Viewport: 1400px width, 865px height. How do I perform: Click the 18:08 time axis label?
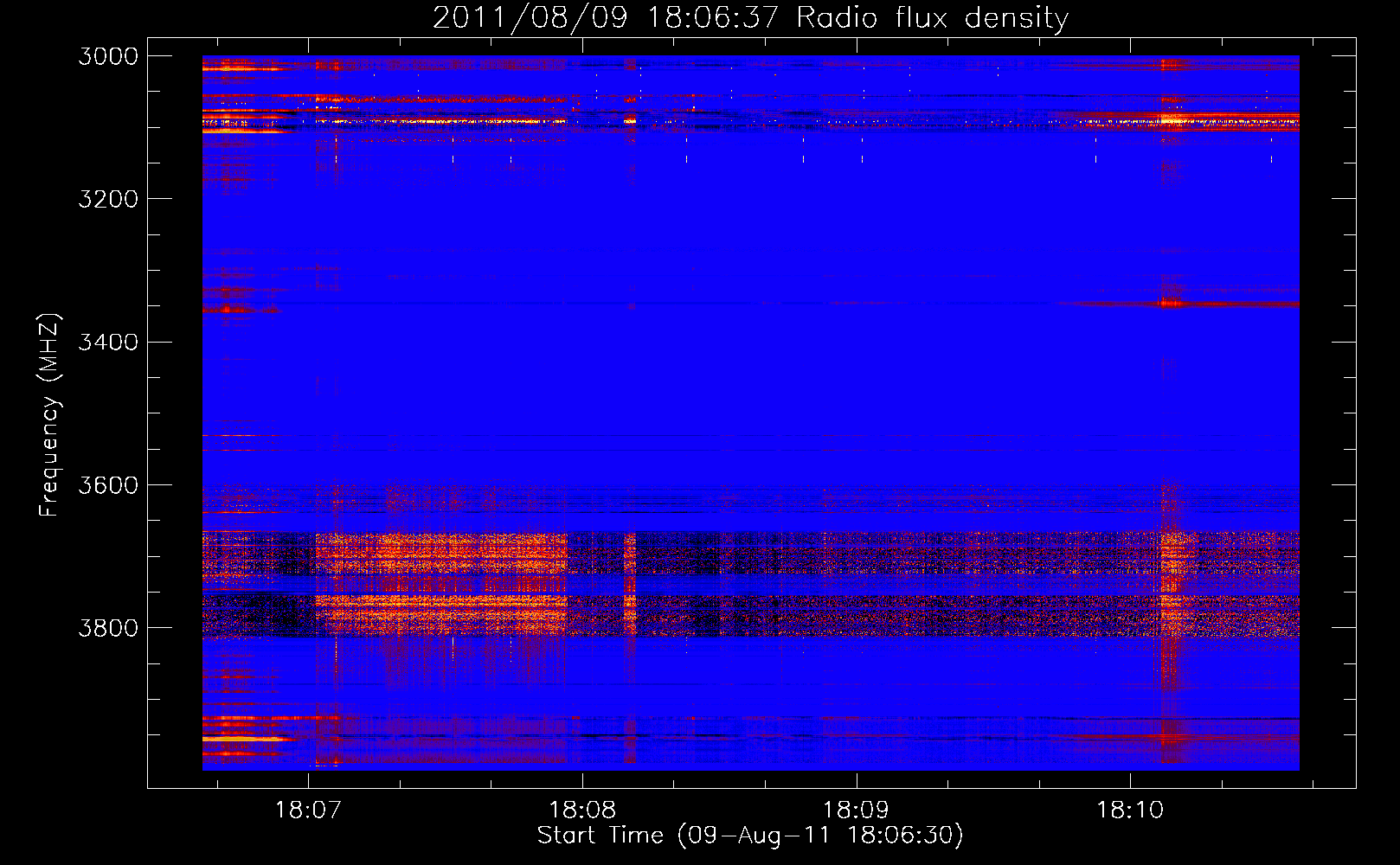click(x=582, y=811)
